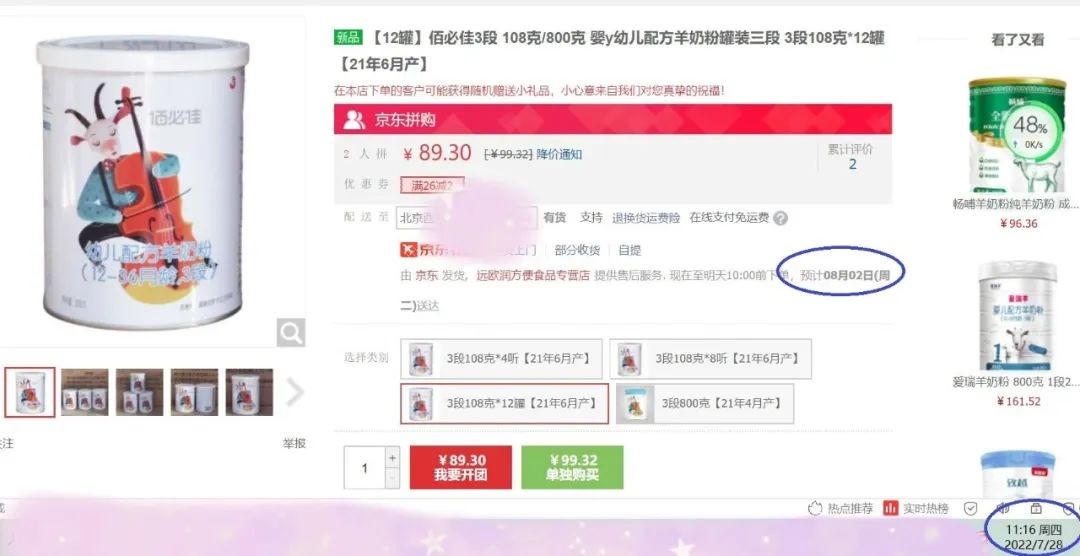Image resolution: width=1080 pixels, height=556 pixels.
Task: Open the 降价通知 price alert link
Action: click(x=559, y=154)
